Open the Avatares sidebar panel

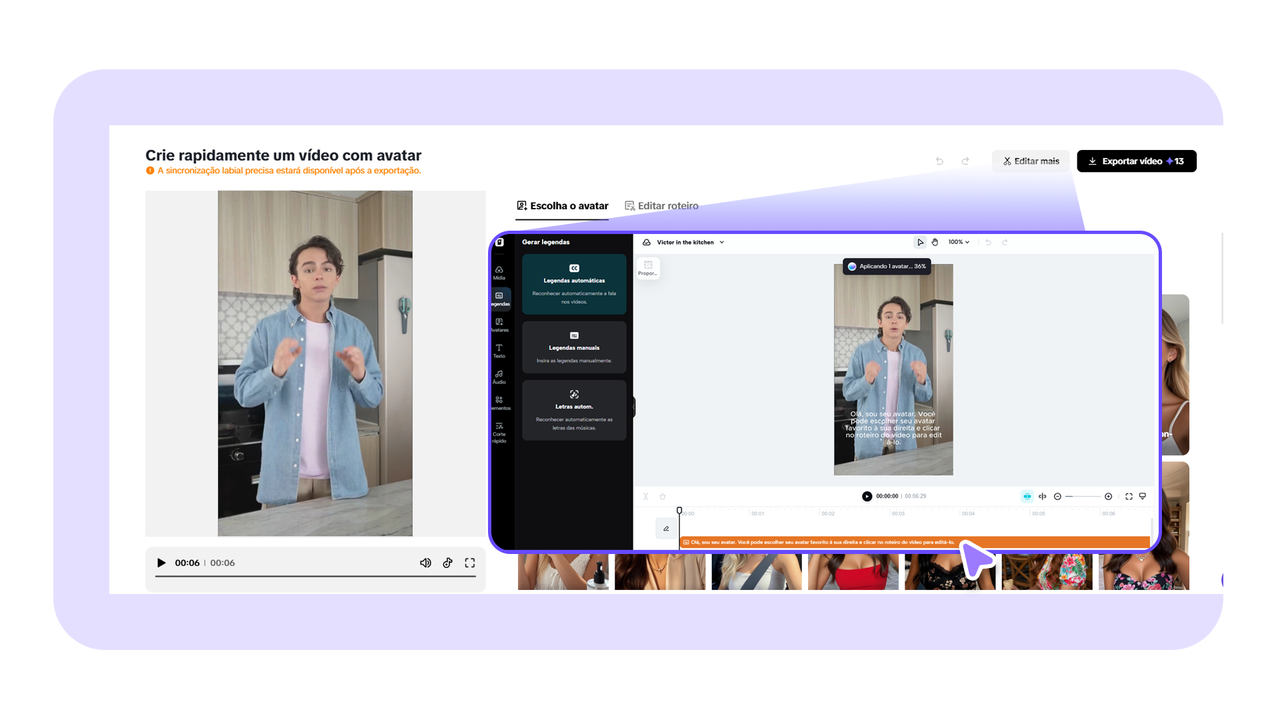(x=499, y=325)
